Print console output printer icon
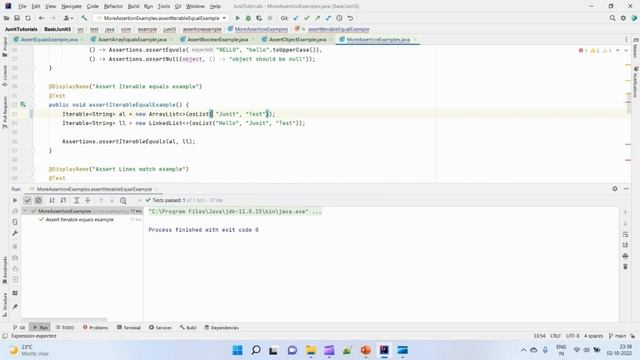The width and height of the screenshot is (640, 360). pos(625,256)
